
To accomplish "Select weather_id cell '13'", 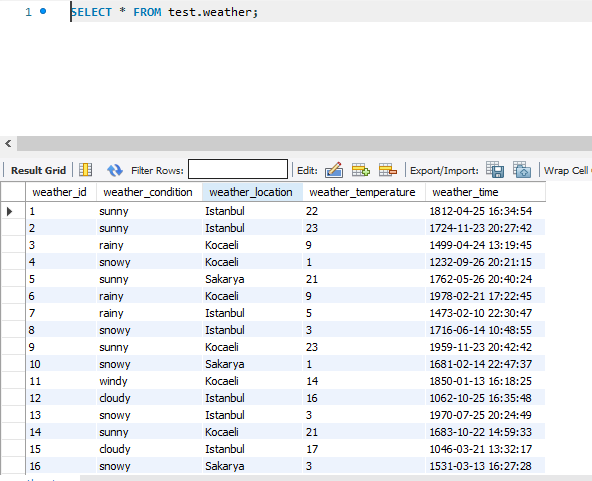I will click(x=61, y=415).
